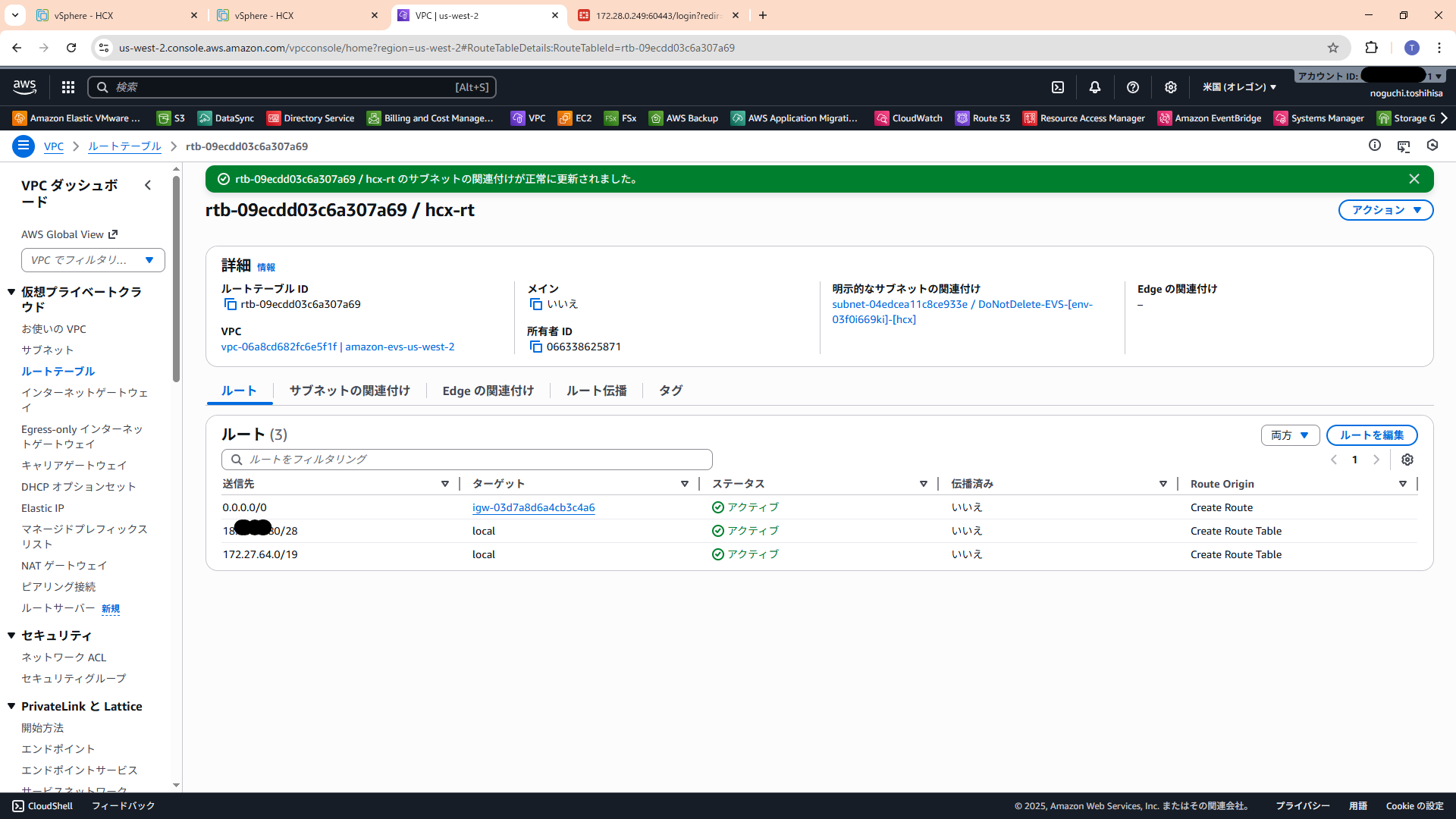The image size is (1456, 819).
Task: Open the AWS CloudShell icon in the top bar
Action: [1058, 87]
